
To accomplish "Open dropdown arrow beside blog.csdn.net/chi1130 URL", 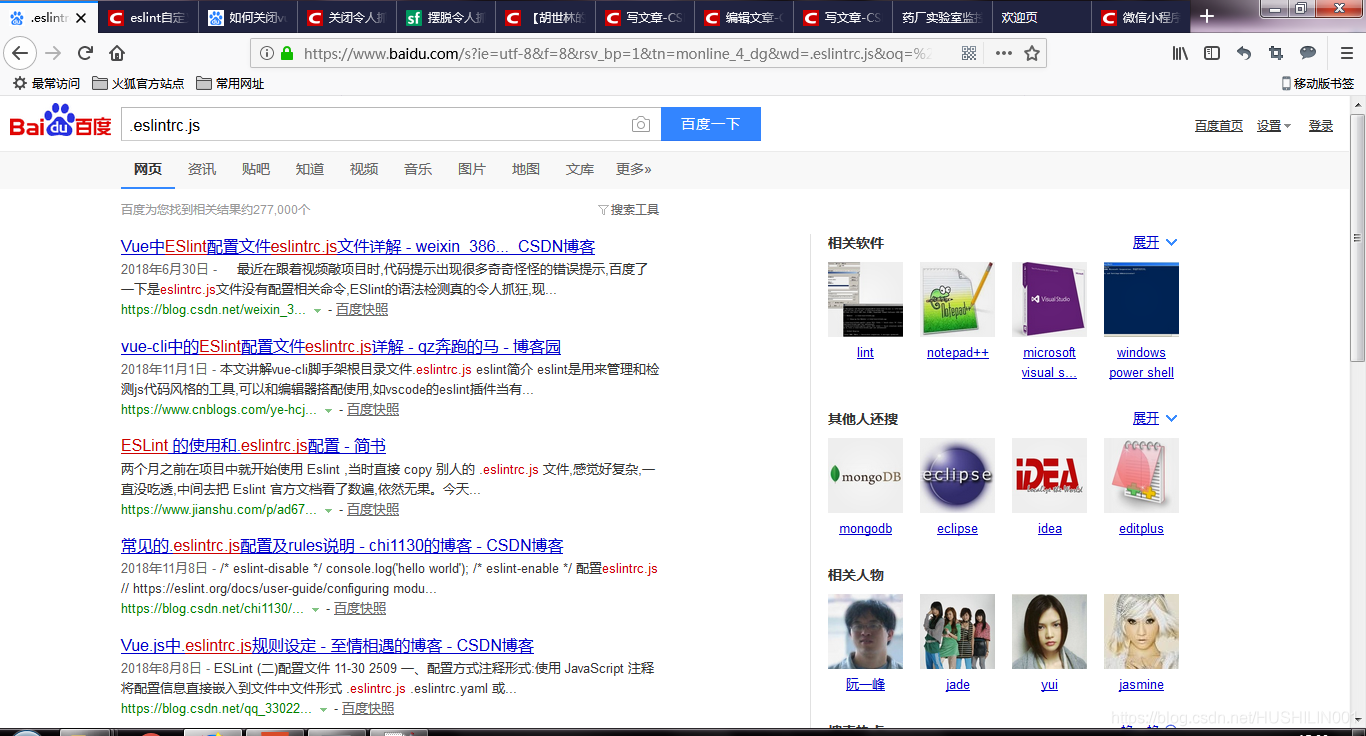I will click(315, 609).
